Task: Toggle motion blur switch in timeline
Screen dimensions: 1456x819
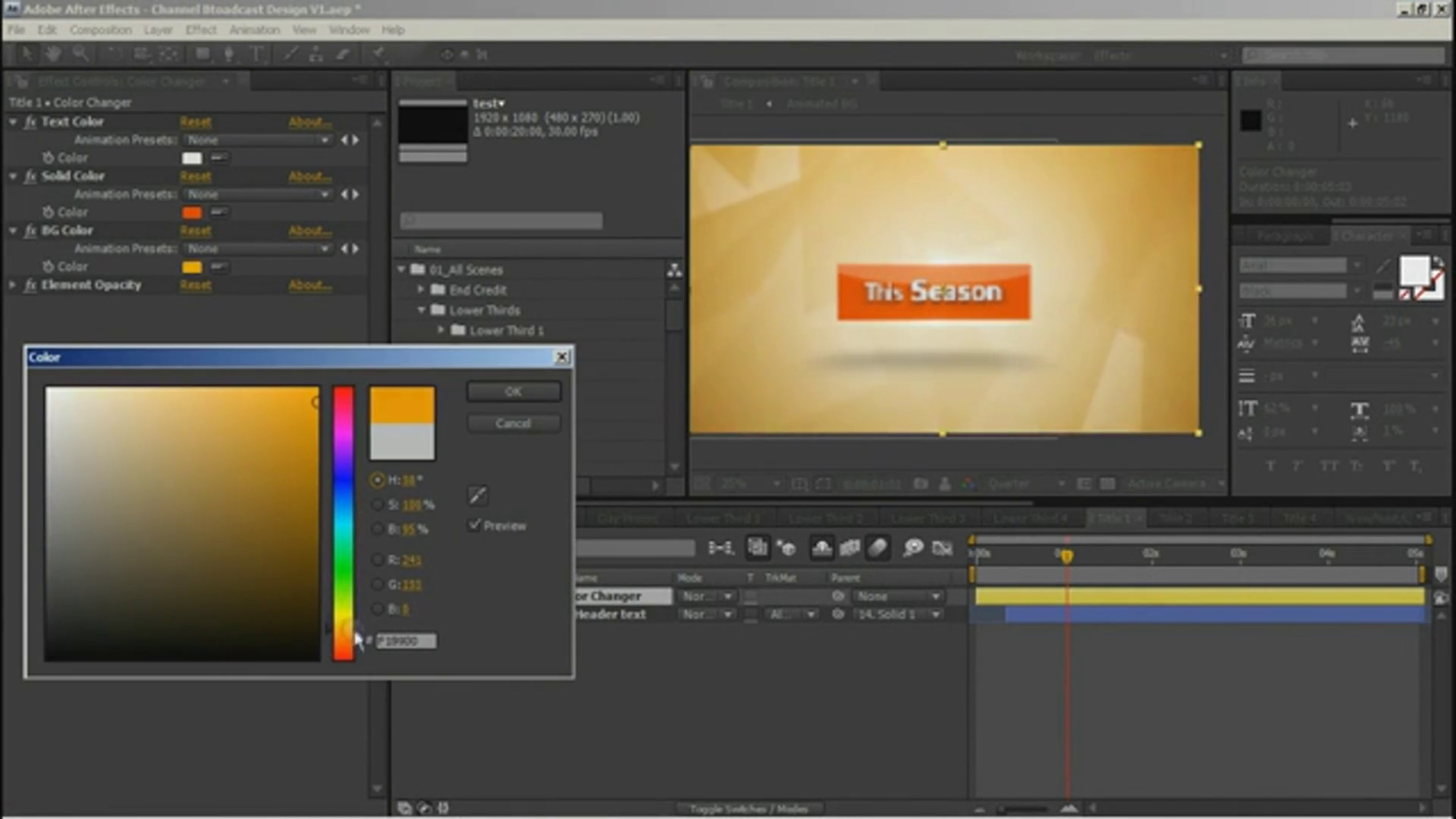Action: pos(877,548)
